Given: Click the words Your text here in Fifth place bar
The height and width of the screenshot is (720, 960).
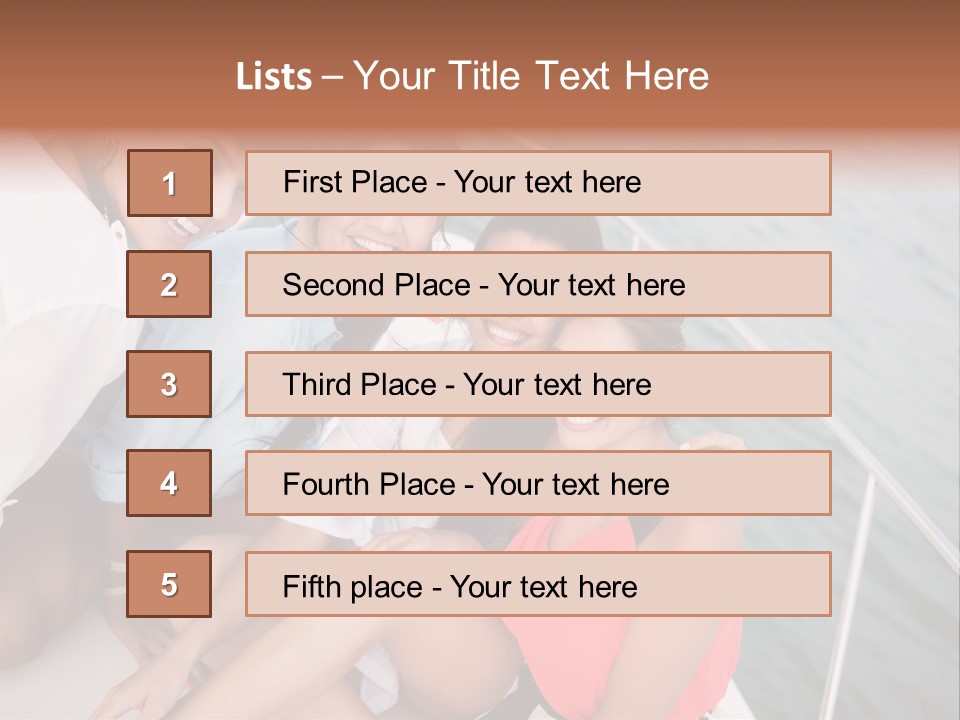Looking at the screenshot, I should (544, 587).
